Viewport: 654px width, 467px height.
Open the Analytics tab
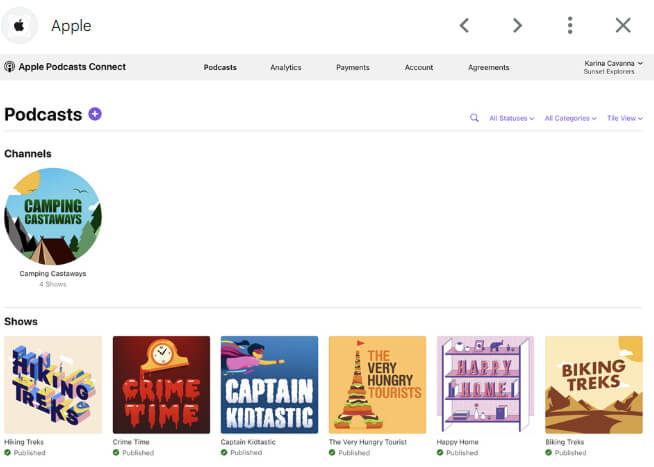(286, 67)
